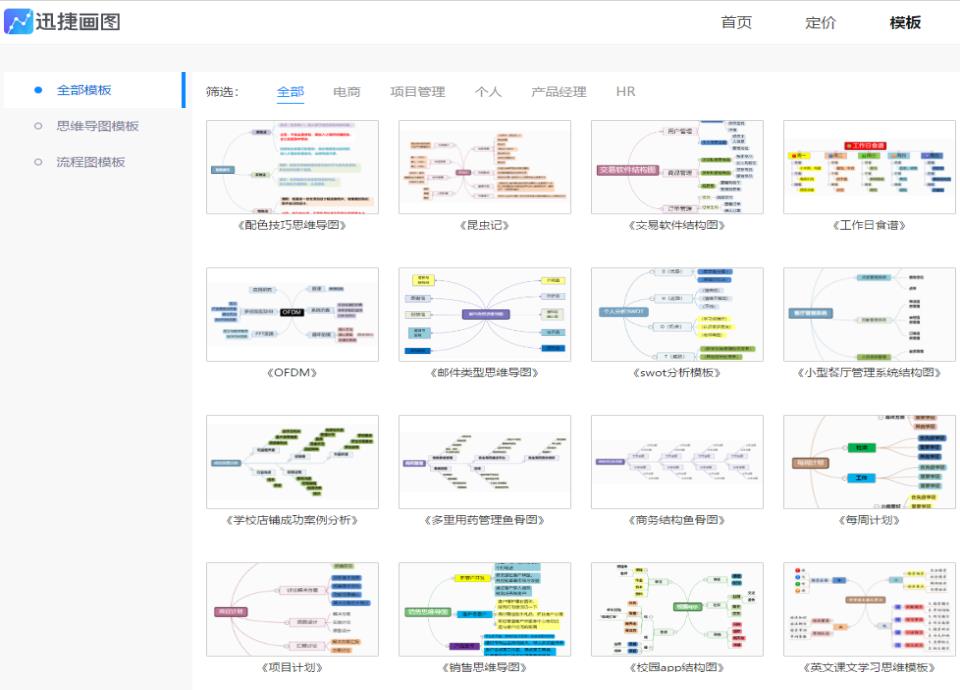960x690 pixels.
Task: Open the 交易软件结构图 template thumbnail
Action: click(x=677, y=167)
